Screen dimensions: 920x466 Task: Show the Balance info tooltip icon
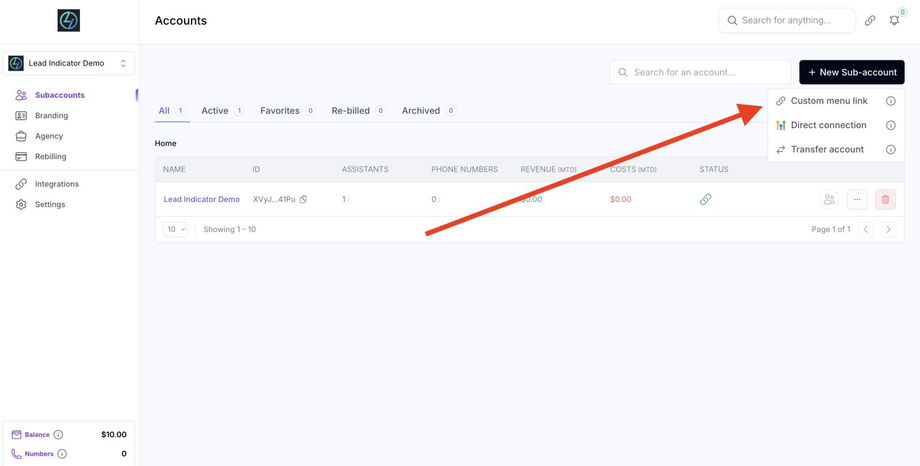58,435
